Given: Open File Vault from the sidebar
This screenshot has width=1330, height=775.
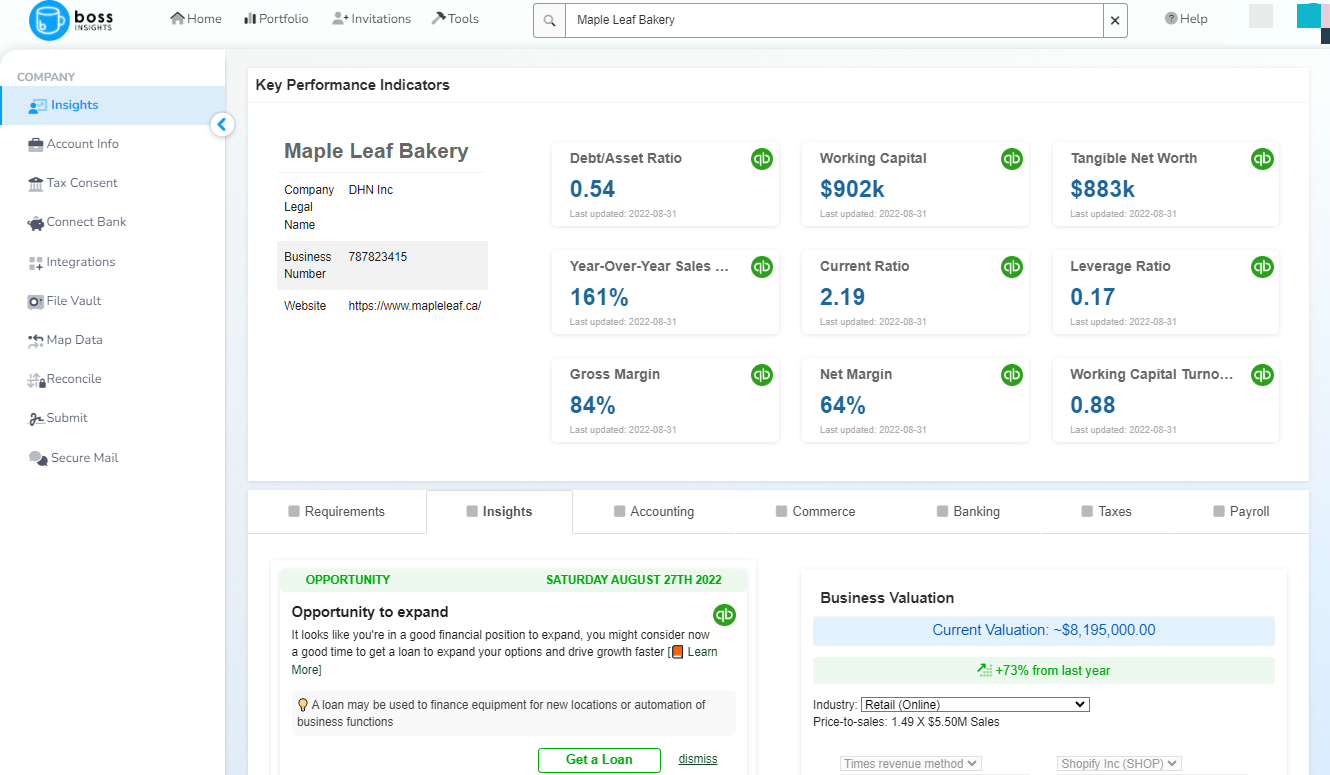Looking at the screenshot, I should pos(73,301).
